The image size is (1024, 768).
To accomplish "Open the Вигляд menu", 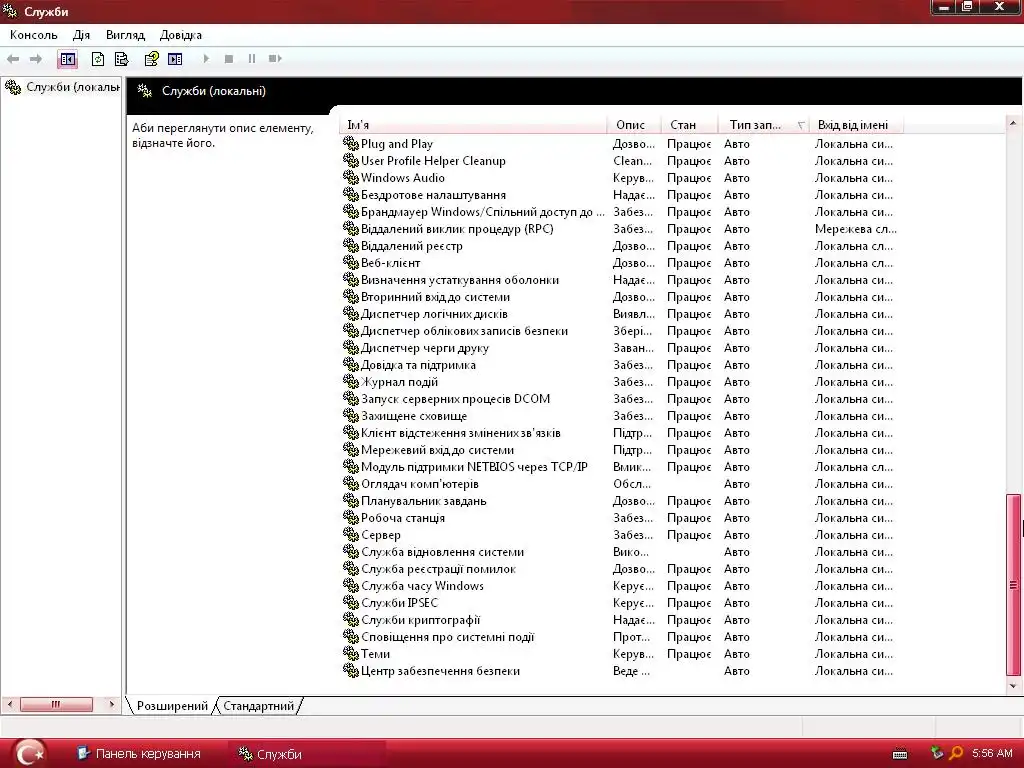I will (x=125, y=35).
